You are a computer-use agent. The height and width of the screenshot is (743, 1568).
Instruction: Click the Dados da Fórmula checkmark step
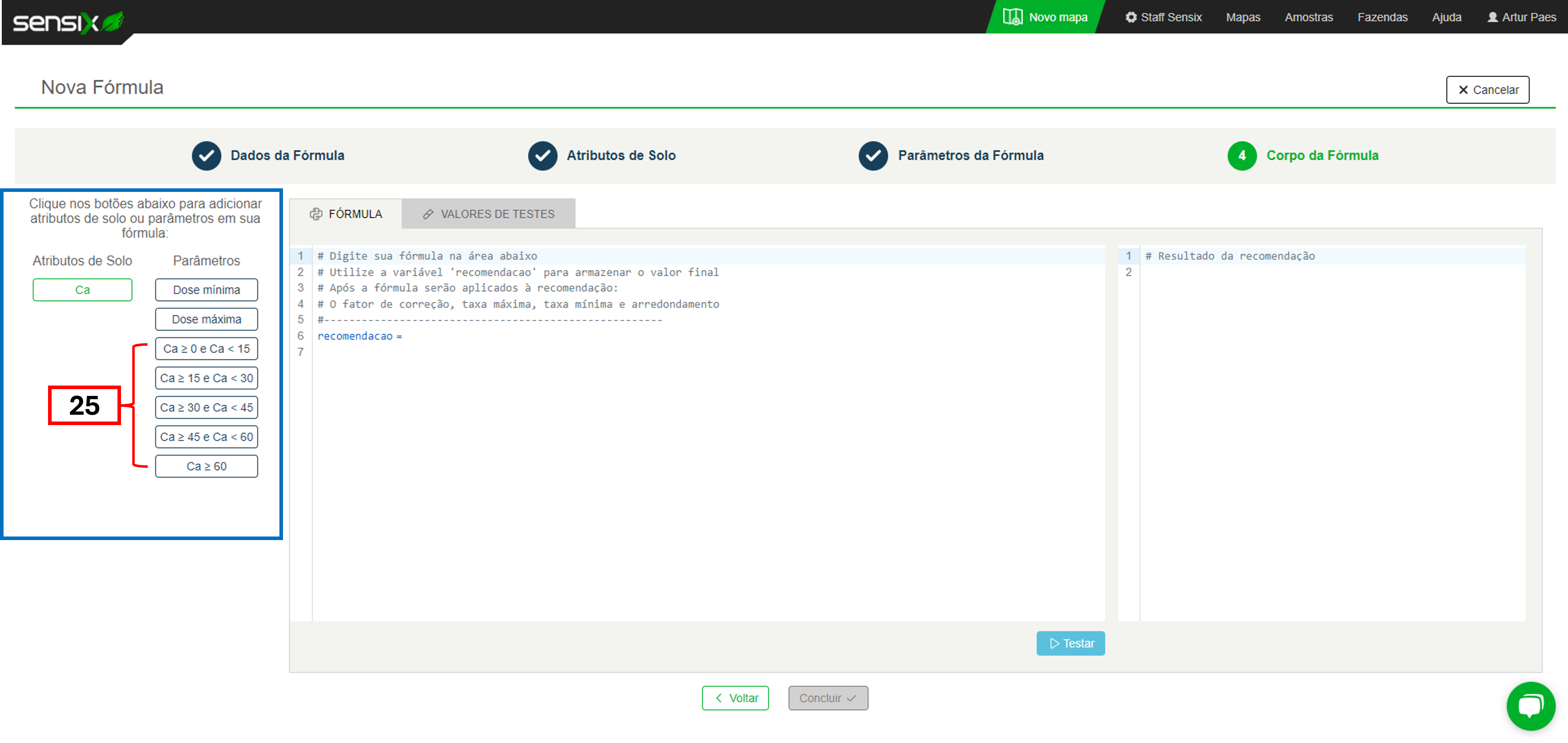[x=206, y=156]
